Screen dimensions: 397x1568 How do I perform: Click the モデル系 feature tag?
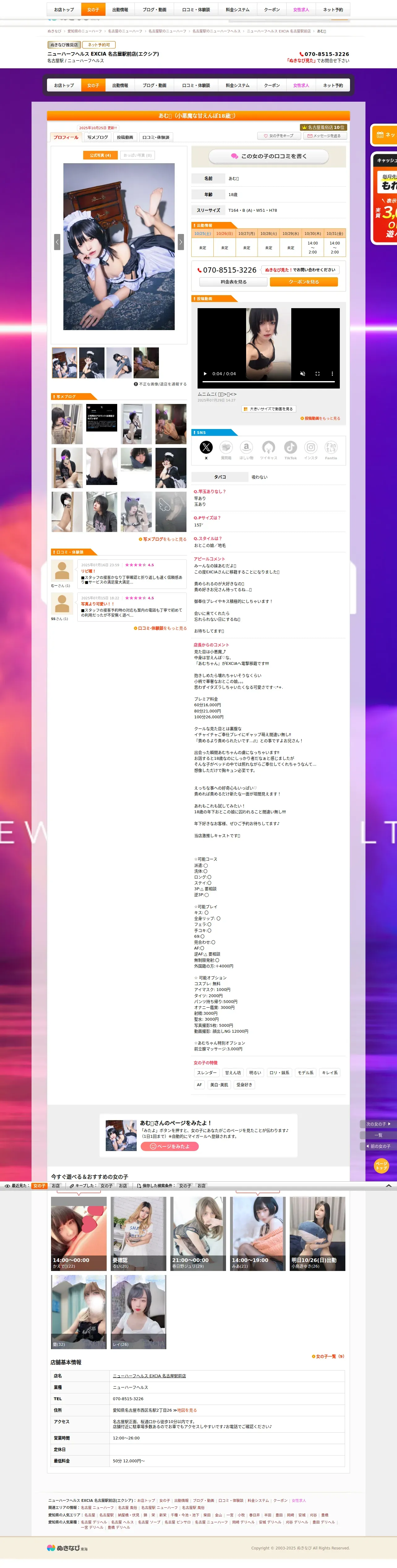point(306,1073)
